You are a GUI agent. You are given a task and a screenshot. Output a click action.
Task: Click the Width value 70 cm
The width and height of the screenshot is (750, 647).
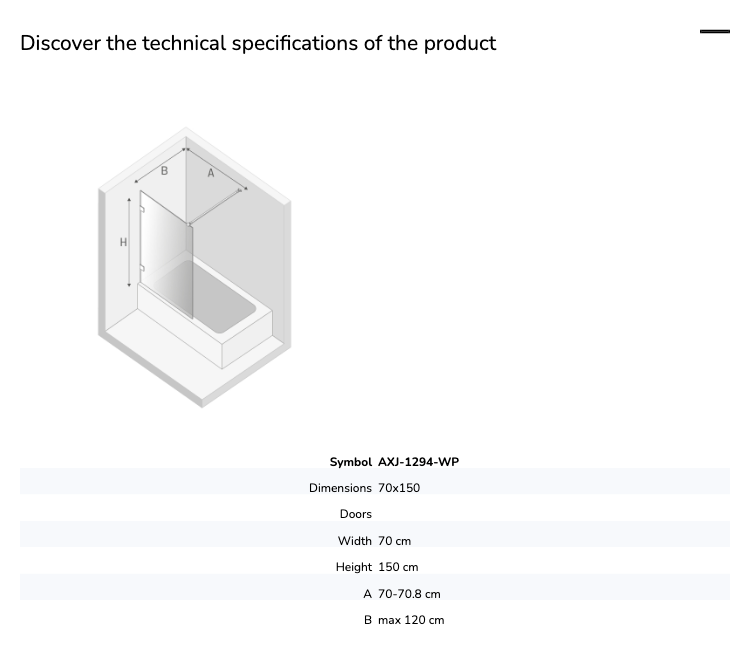[394, 541]
